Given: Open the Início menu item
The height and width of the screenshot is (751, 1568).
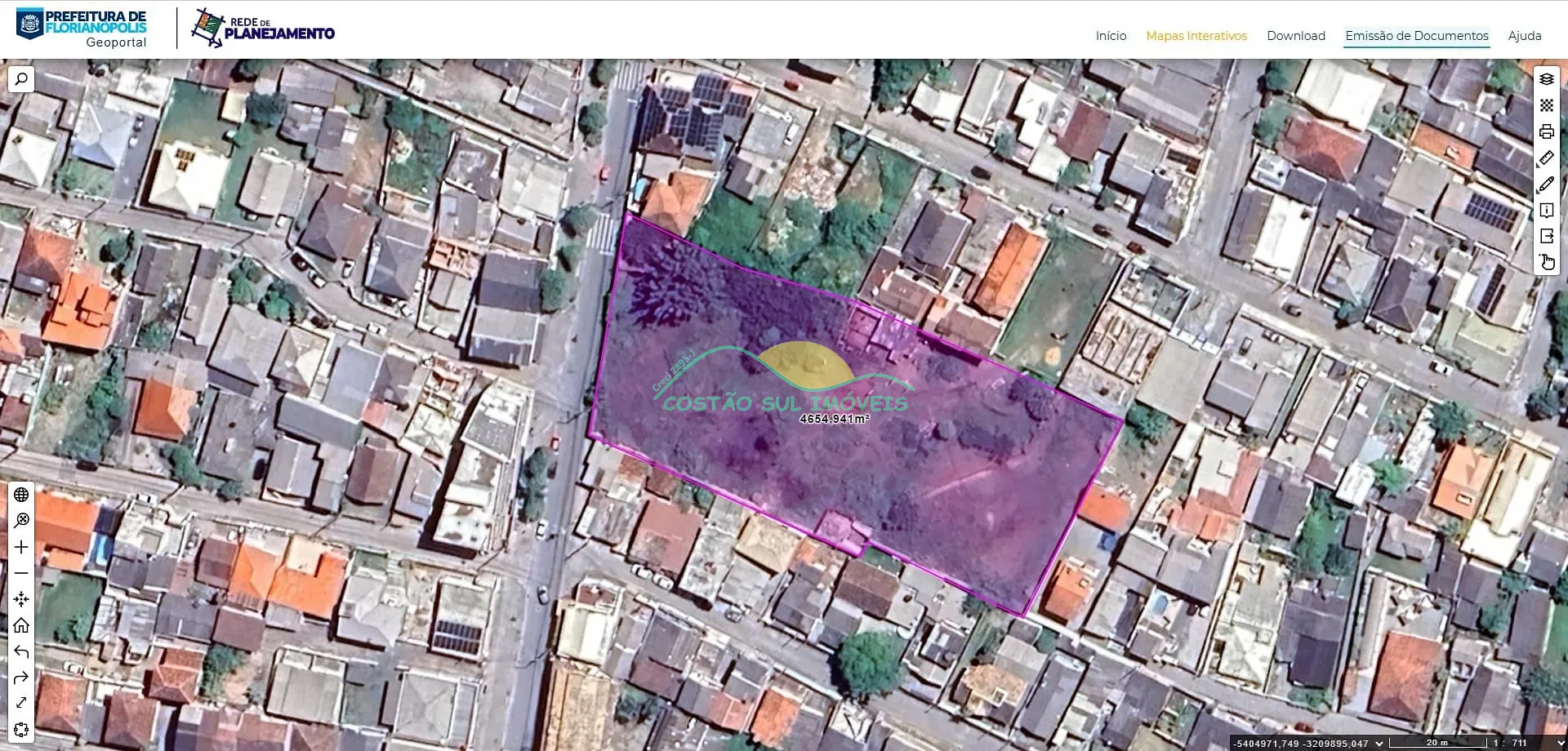Looking at the screenshot, I should tap(1111, 36).
